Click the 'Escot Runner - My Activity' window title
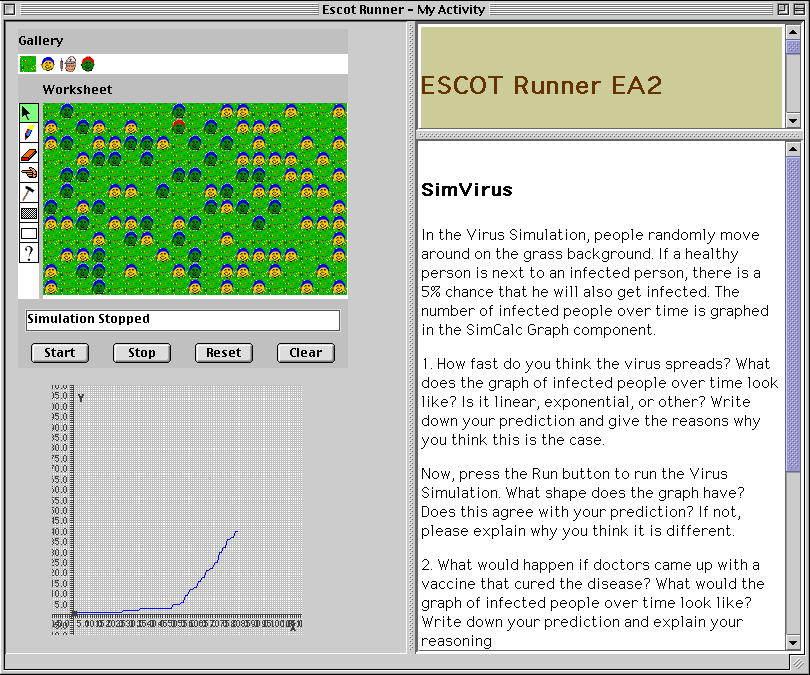The width and height of the screenshot is (810, 675). click(403, 9)
